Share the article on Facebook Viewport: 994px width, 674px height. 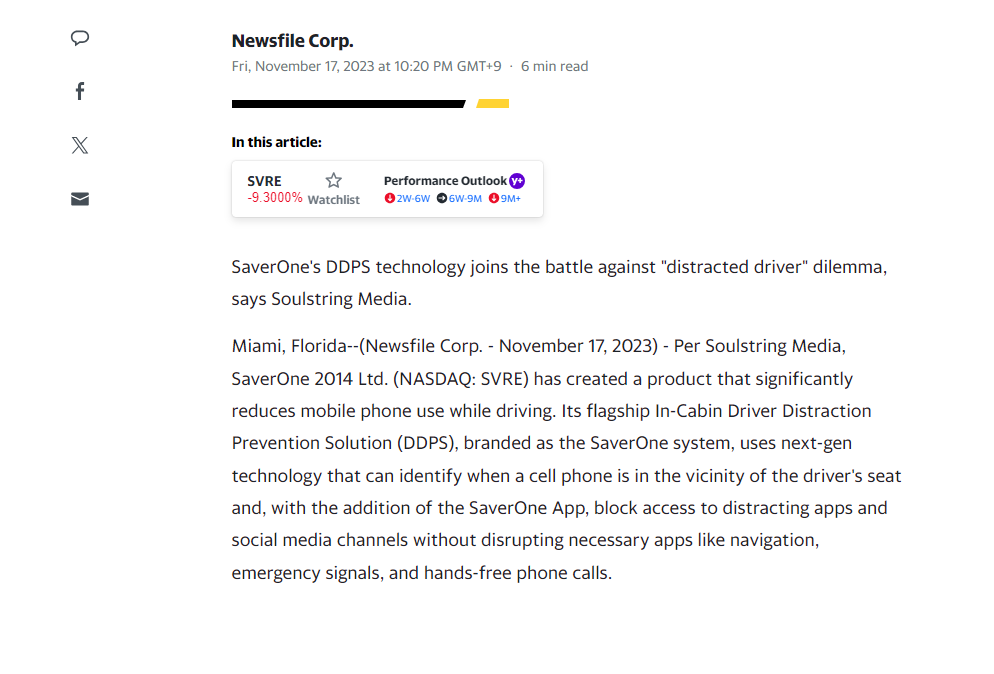point(80,92)
